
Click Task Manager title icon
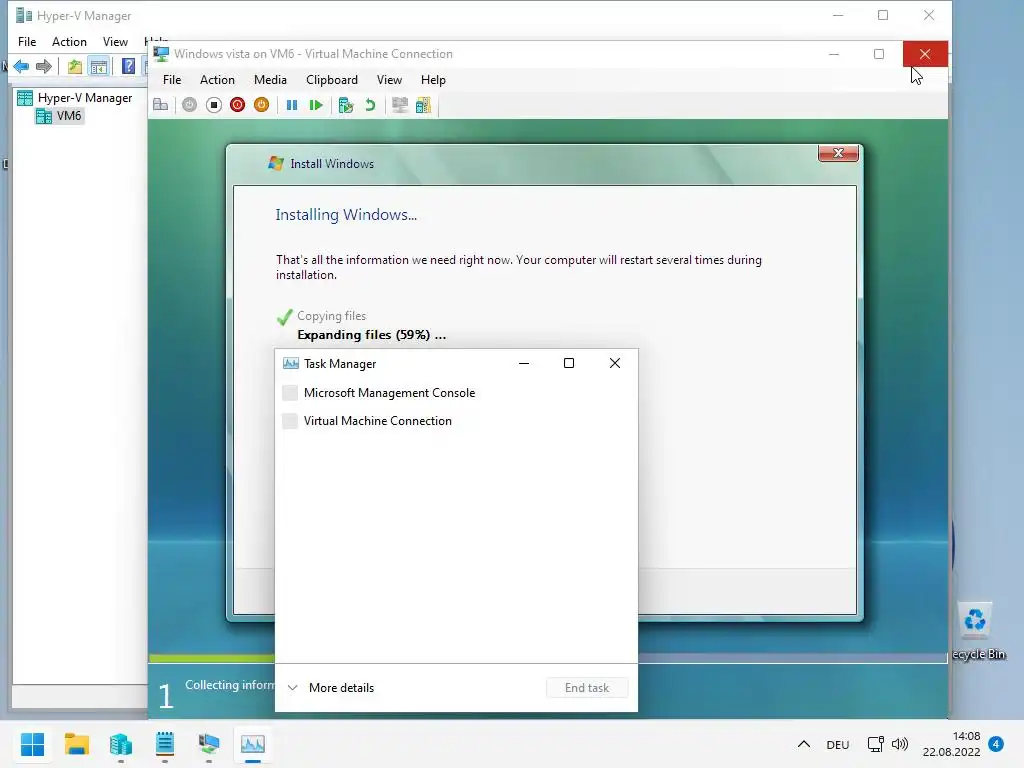coord(291,364)
